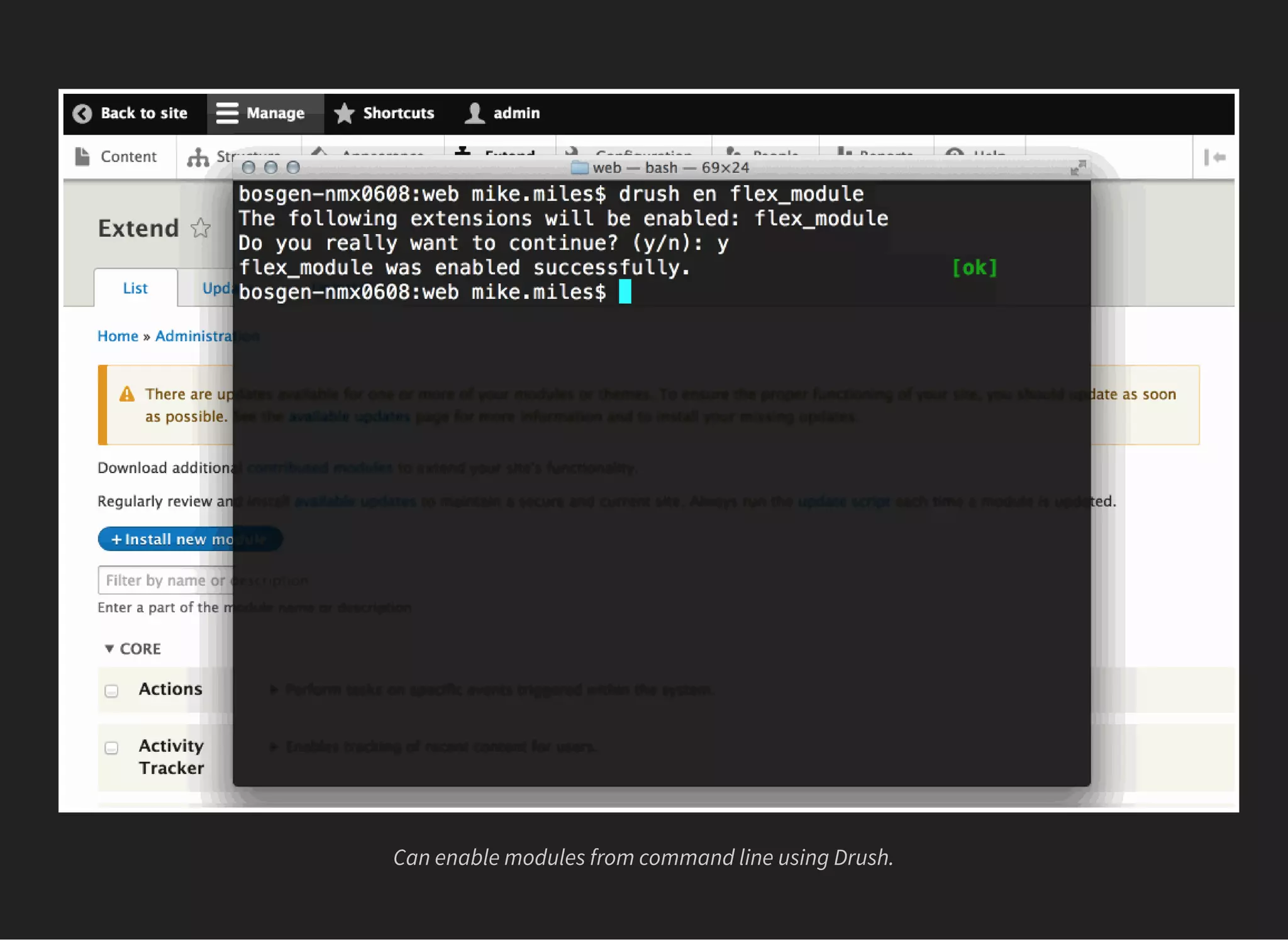Enable the Actions module checkbox
The image size is (1288, 940).
tap(111, 691)
